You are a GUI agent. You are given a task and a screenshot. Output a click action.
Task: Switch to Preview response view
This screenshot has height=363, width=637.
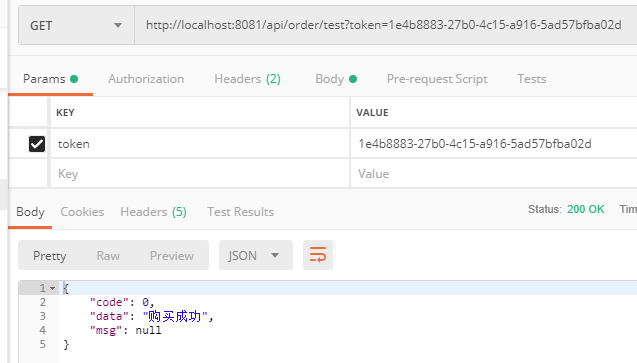click(172, 255)
